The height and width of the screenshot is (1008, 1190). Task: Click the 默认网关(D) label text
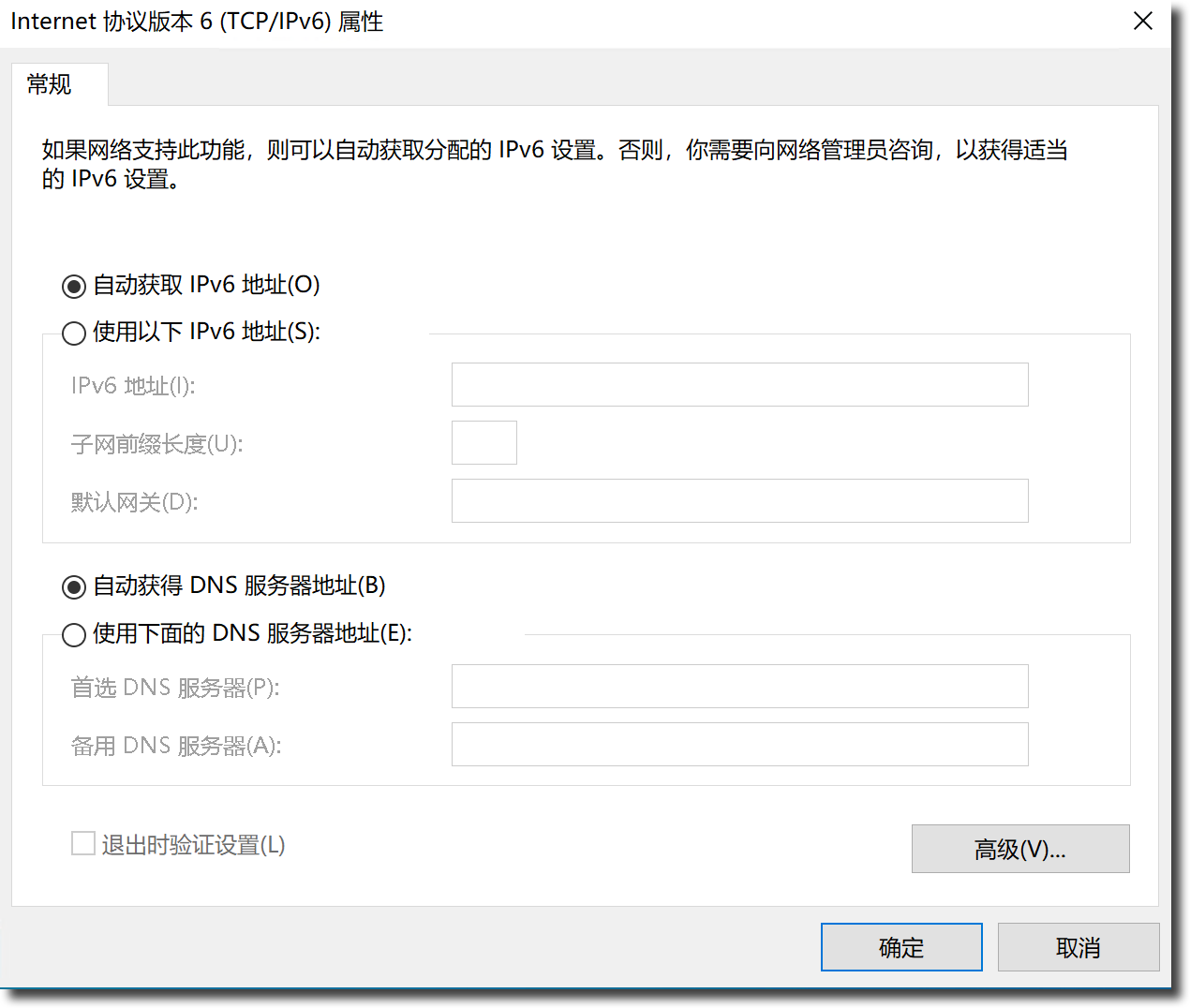[x=134, y=502]
